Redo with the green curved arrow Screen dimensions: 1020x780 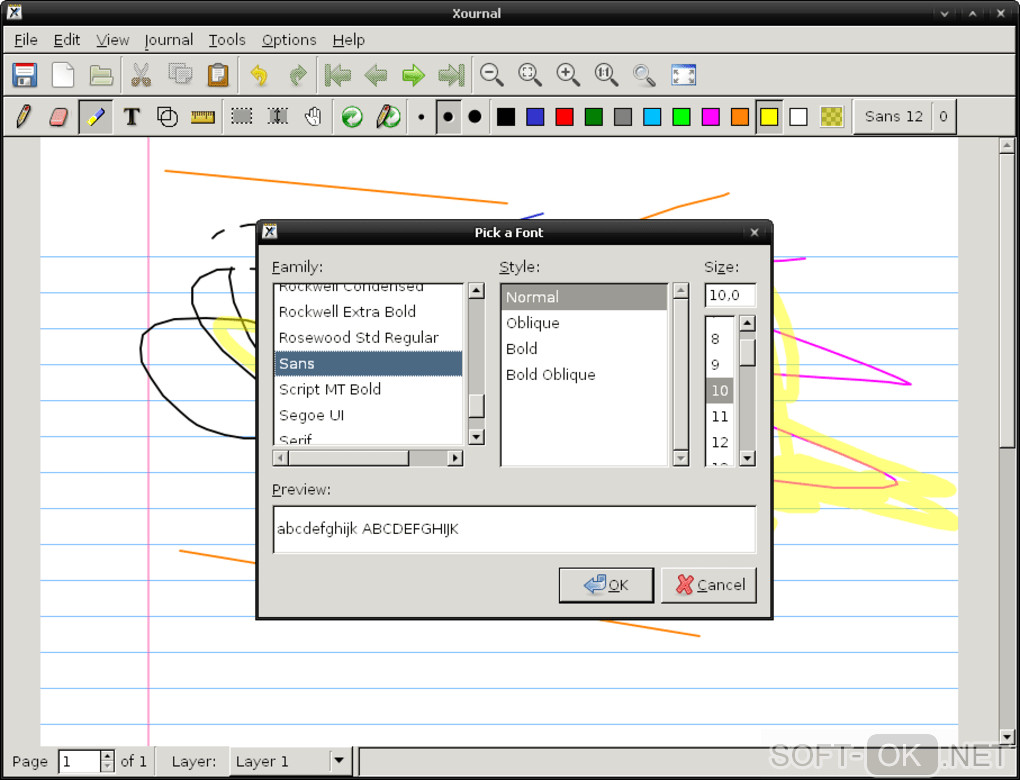coord(298,75)
